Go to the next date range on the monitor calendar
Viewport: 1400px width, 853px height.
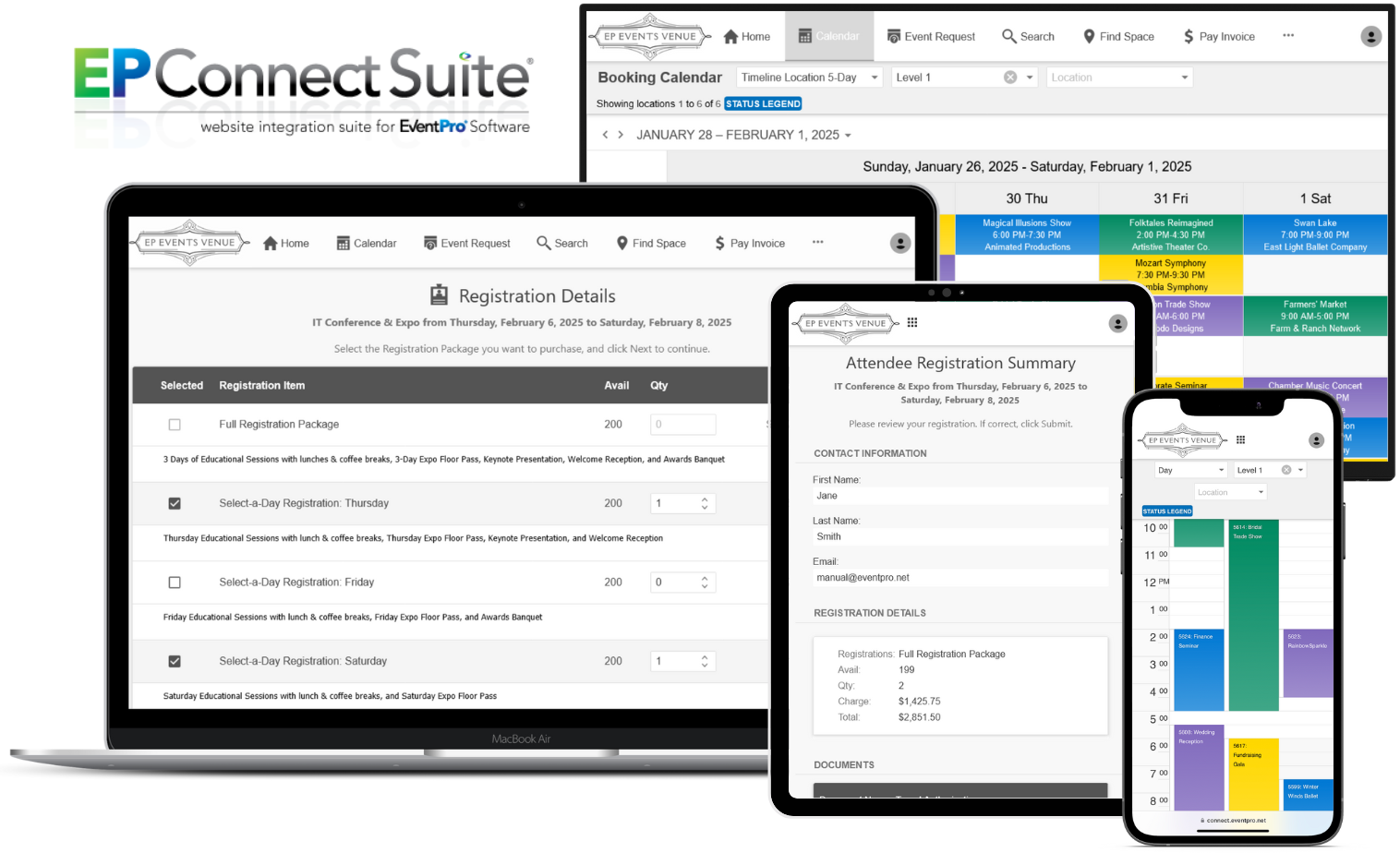click(x=621, y=135)
